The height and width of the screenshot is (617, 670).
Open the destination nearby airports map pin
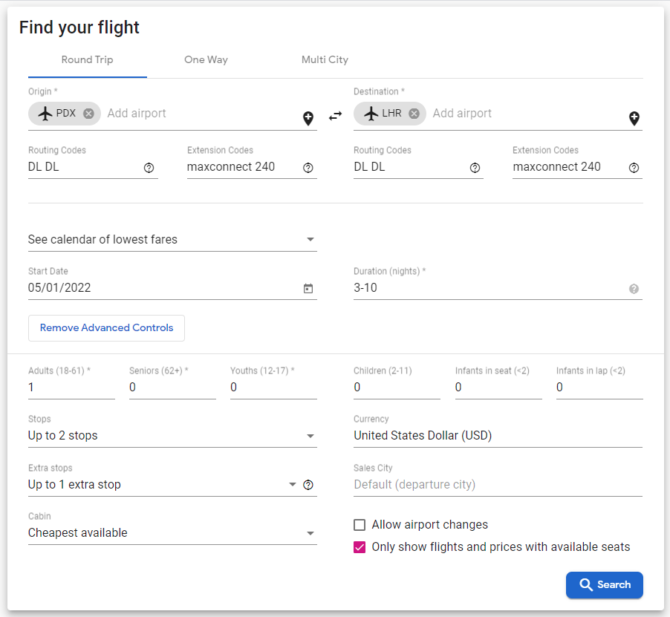point(634,118)
